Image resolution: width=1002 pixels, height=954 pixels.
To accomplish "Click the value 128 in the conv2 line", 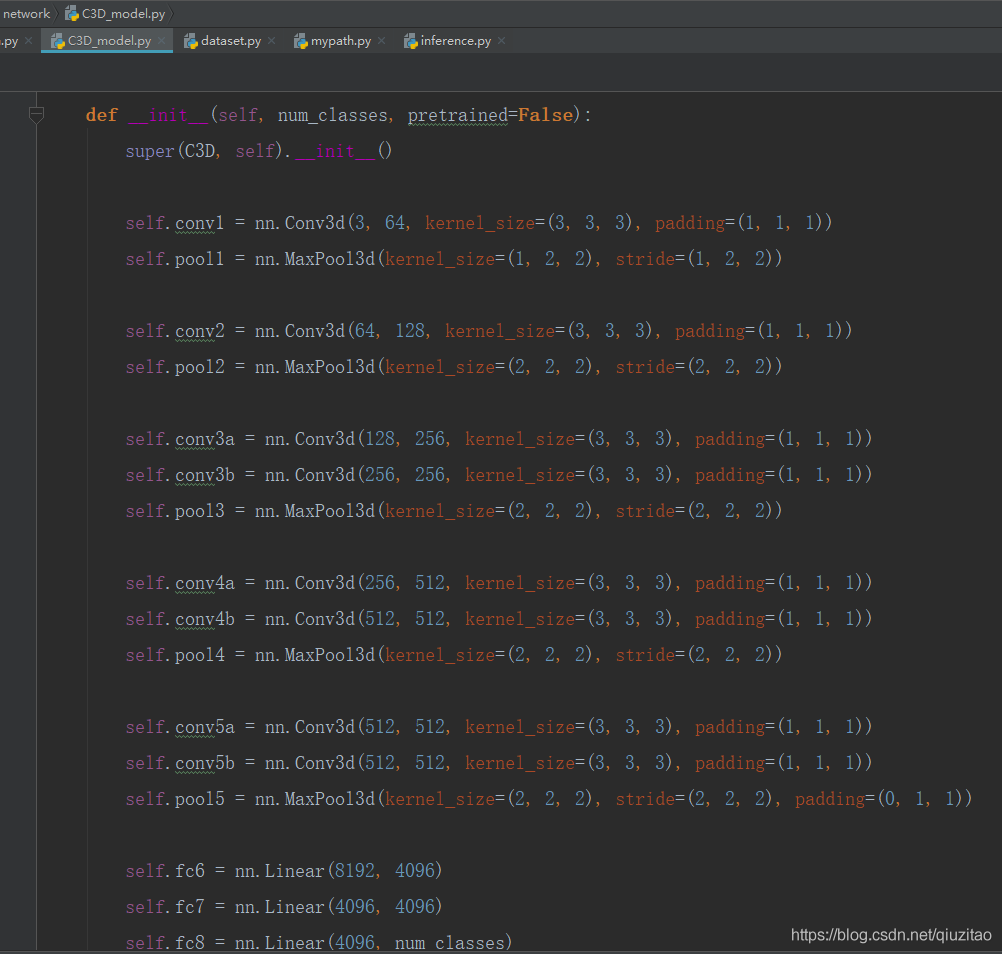I will (x=410, y=331).
